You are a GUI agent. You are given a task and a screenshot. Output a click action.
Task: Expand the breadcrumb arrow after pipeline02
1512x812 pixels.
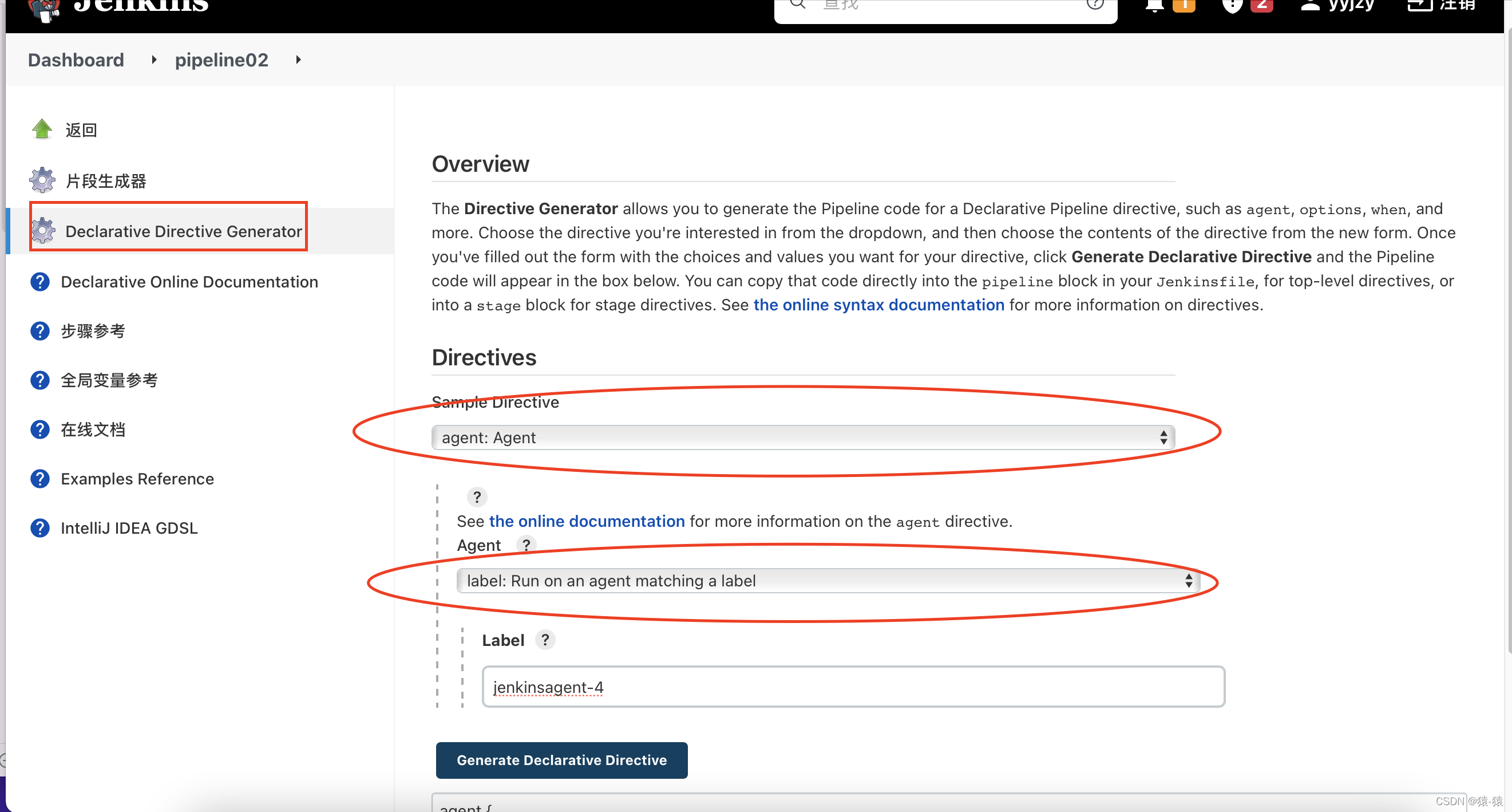click(298, 60)
